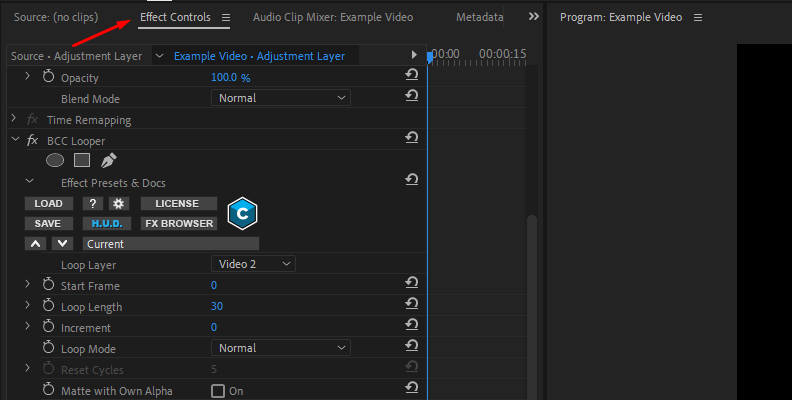This screenshot has height=400, width=792.
Task: Expand the Increment property
Action: click(28, 326)
